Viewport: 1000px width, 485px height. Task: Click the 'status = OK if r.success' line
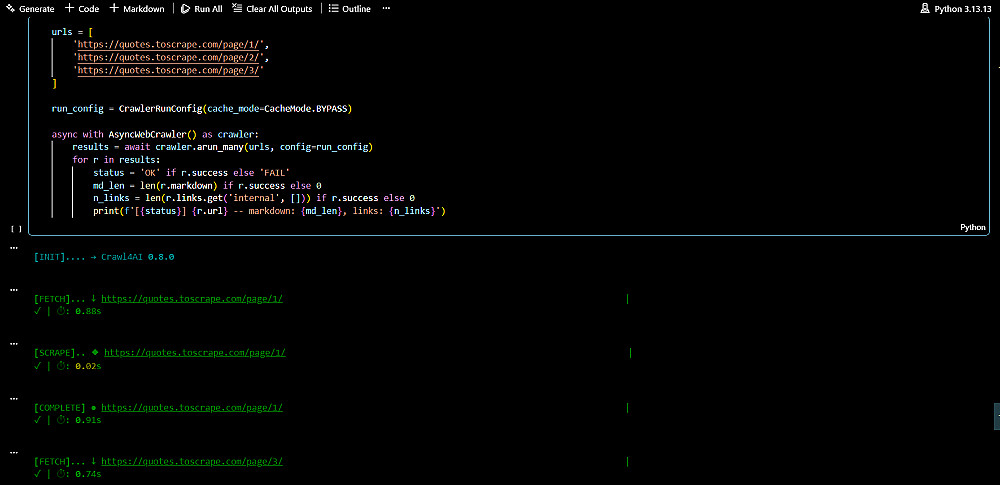[x=191, y=173]
